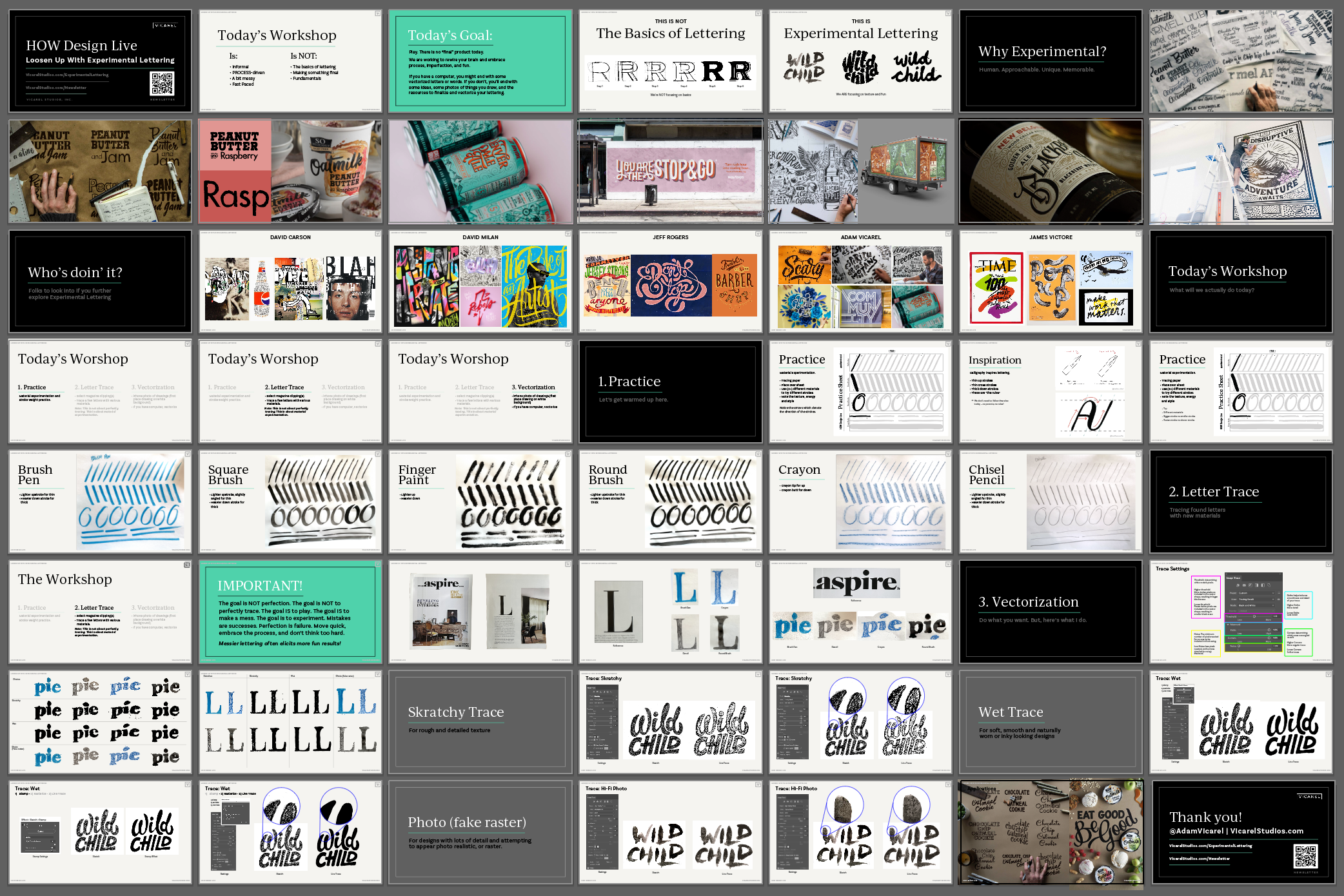This screenshot has height=896, width=1344.
Task: Click the VICAREL logo on HOW Design Live slide
Action: (164, 26)
